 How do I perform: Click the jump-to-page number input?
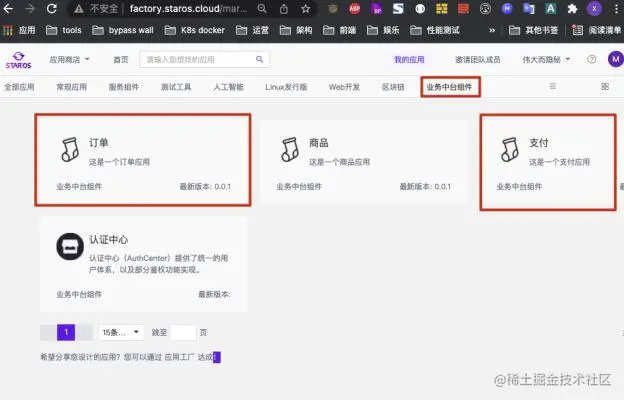[183, 332]
